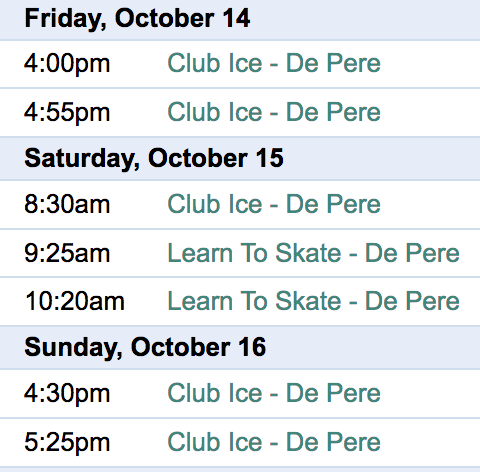480x472 pixels.
Task: Open Sunday 4:30pm Club Ice - De Pere link
Action: click(x=274, y=393)
